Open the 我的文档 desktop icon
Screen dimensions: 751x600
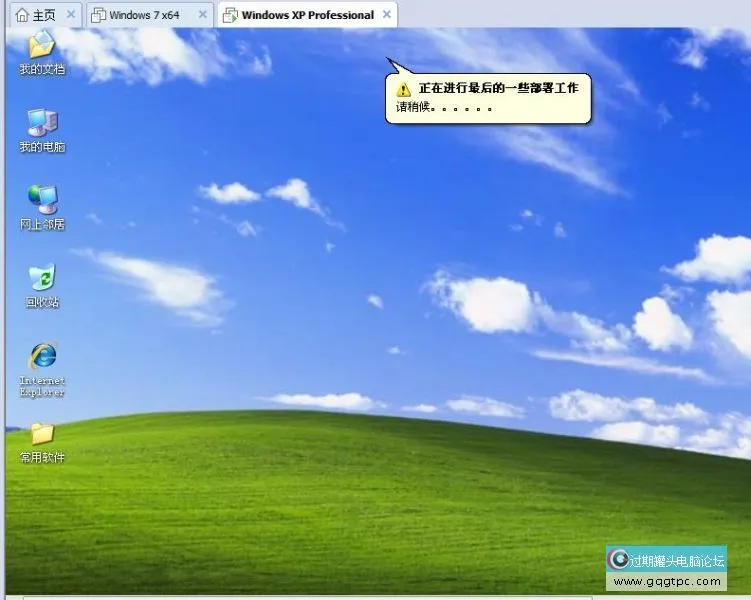tap(41, 45)
